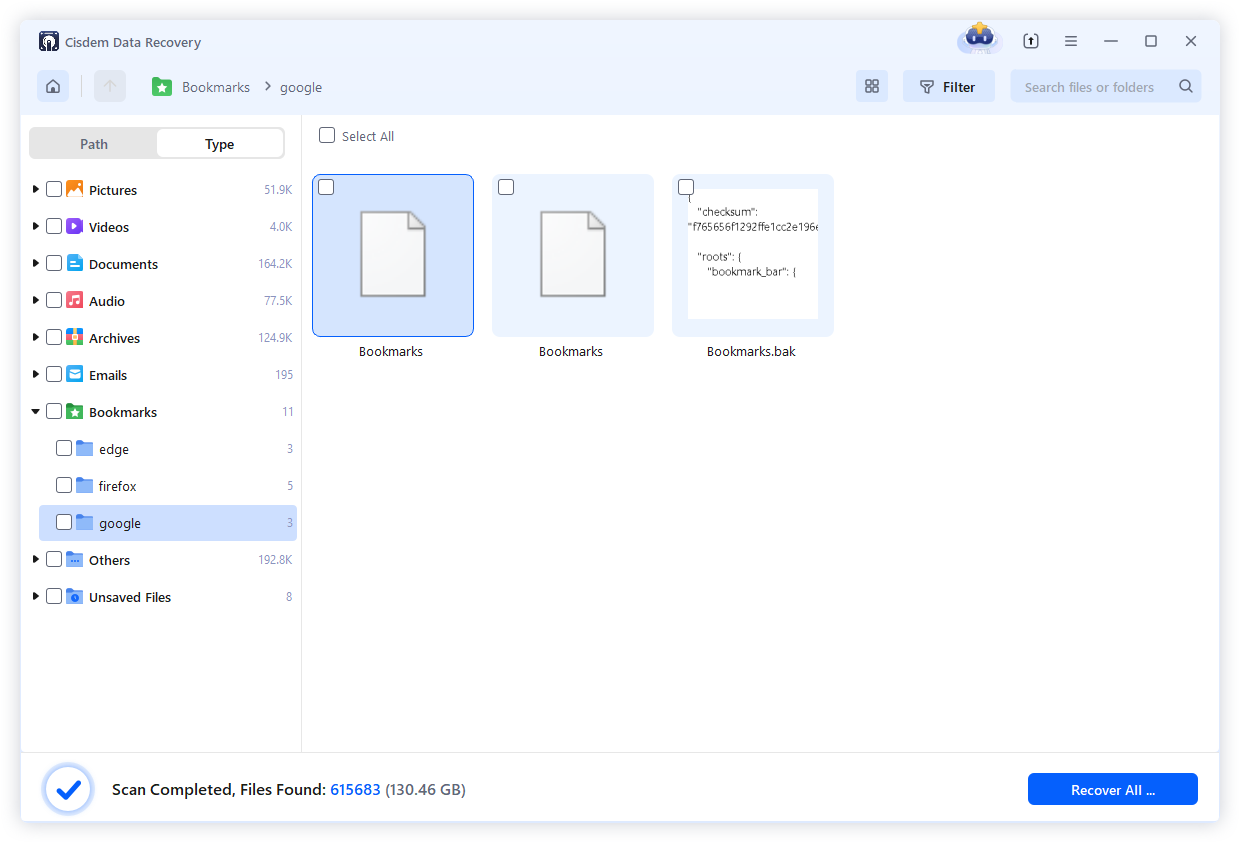
Task: Click the scan completed checkmark badge
Action: pos(67,789)
